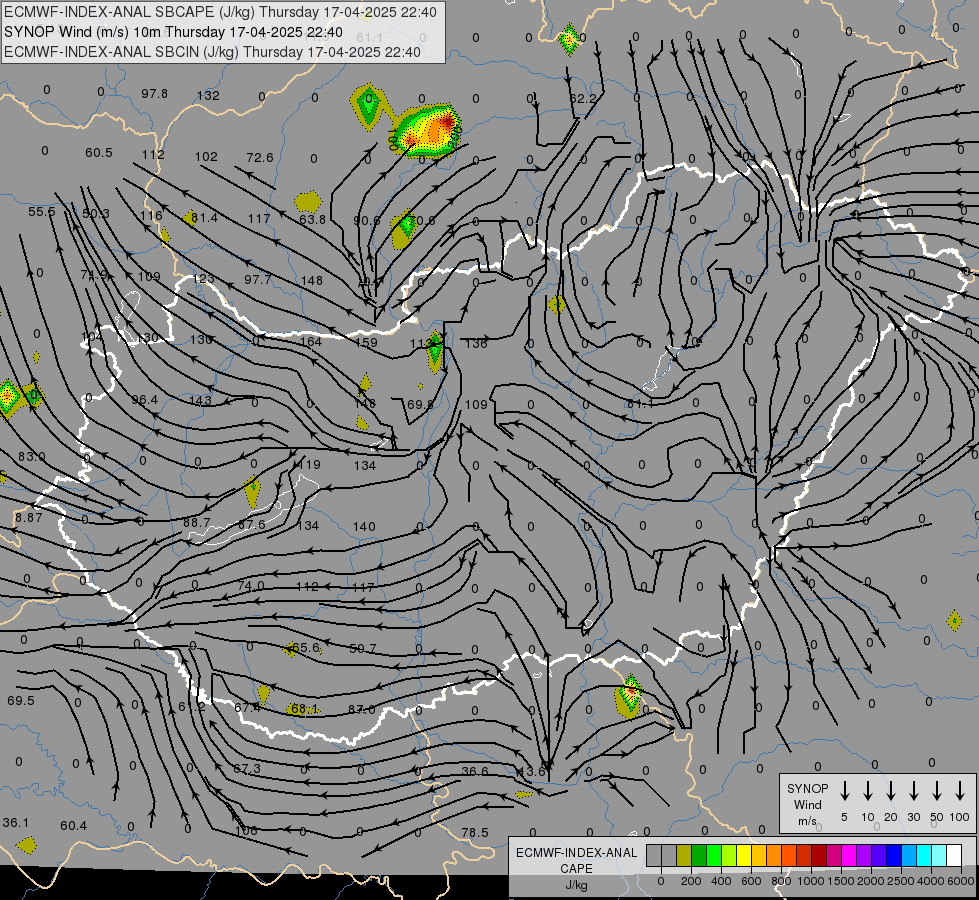Image resolution: width=979 pixels, height=900 pixels.
Task: Pick the cyan CAPE legend swatch
Action: pos(924,856)
